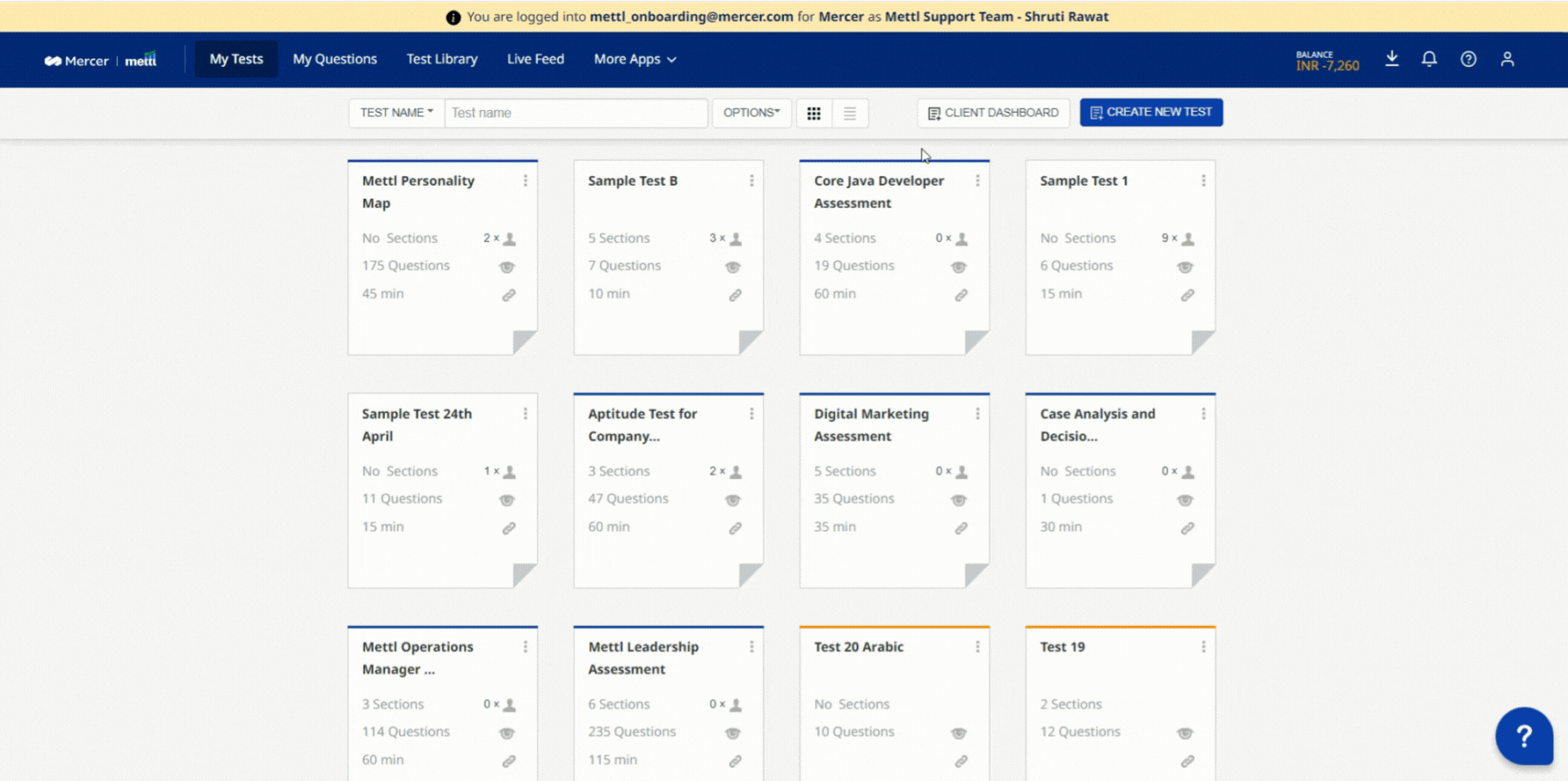Click link icon on Sample Test 1

click(1187, 295)
